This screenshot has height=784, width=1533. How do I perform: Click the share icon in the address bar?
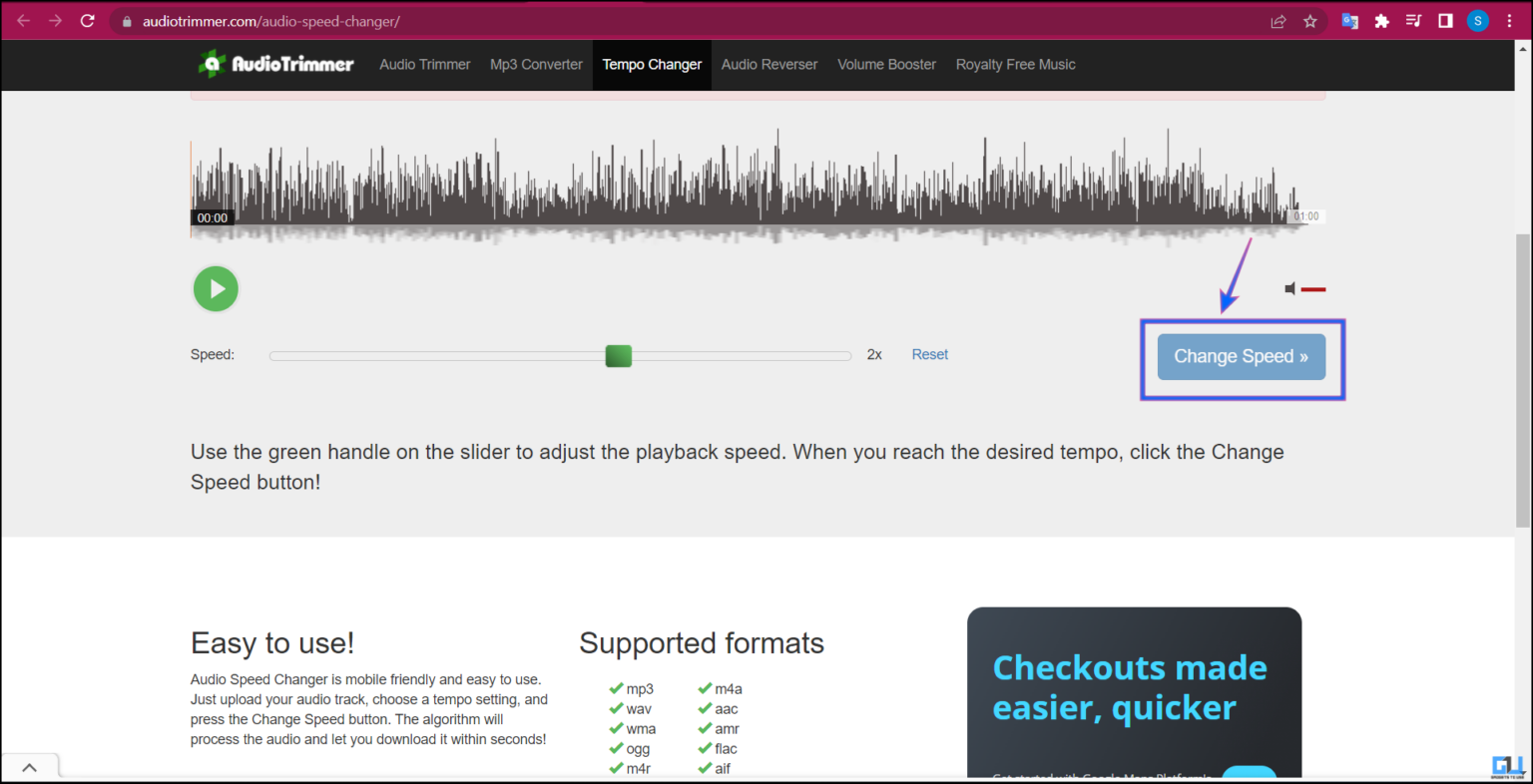pos(1278,20)
